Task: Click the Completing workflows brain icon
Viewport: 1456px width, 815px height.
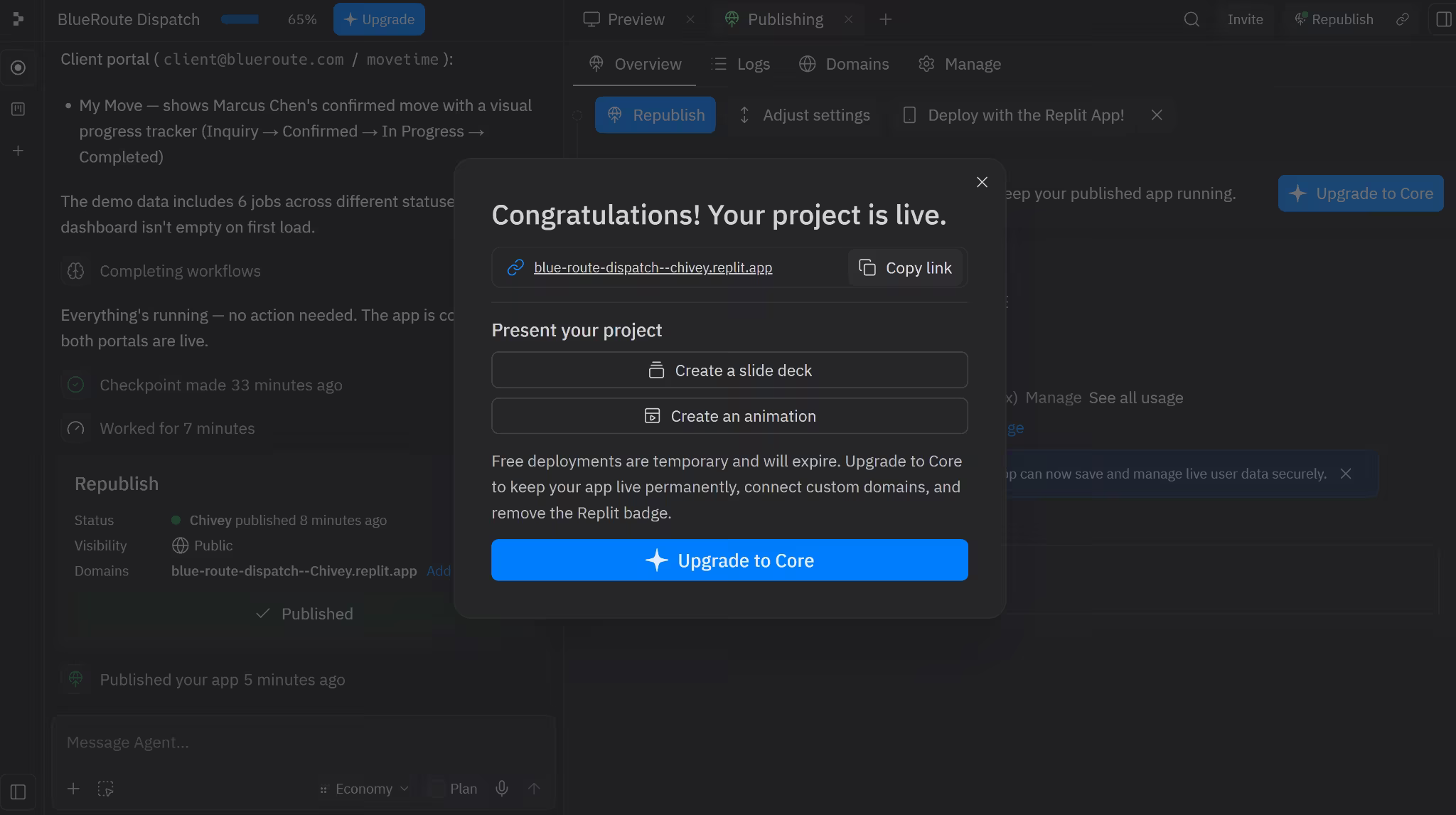Action: [75, 271]
